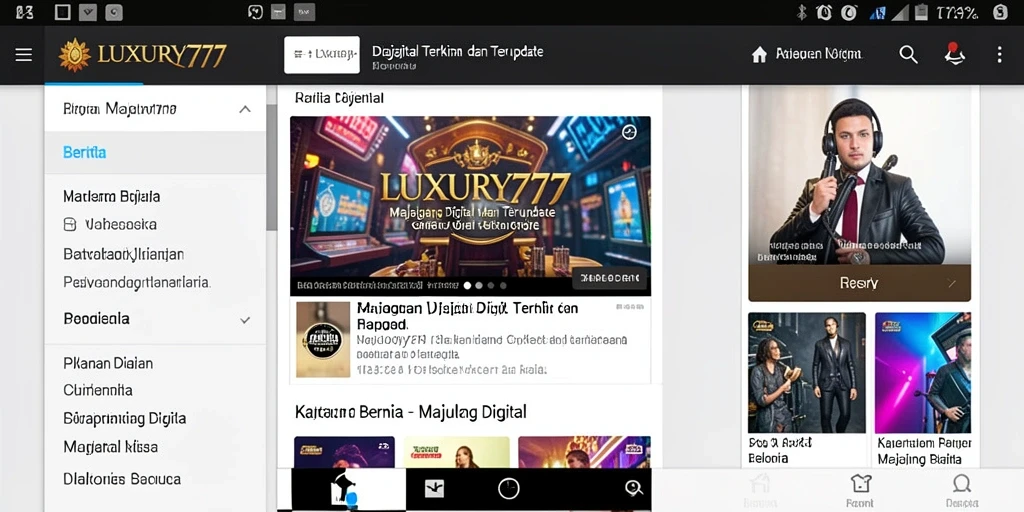
Task: Open the card showing two people in black
Action: tap(807, 373)
